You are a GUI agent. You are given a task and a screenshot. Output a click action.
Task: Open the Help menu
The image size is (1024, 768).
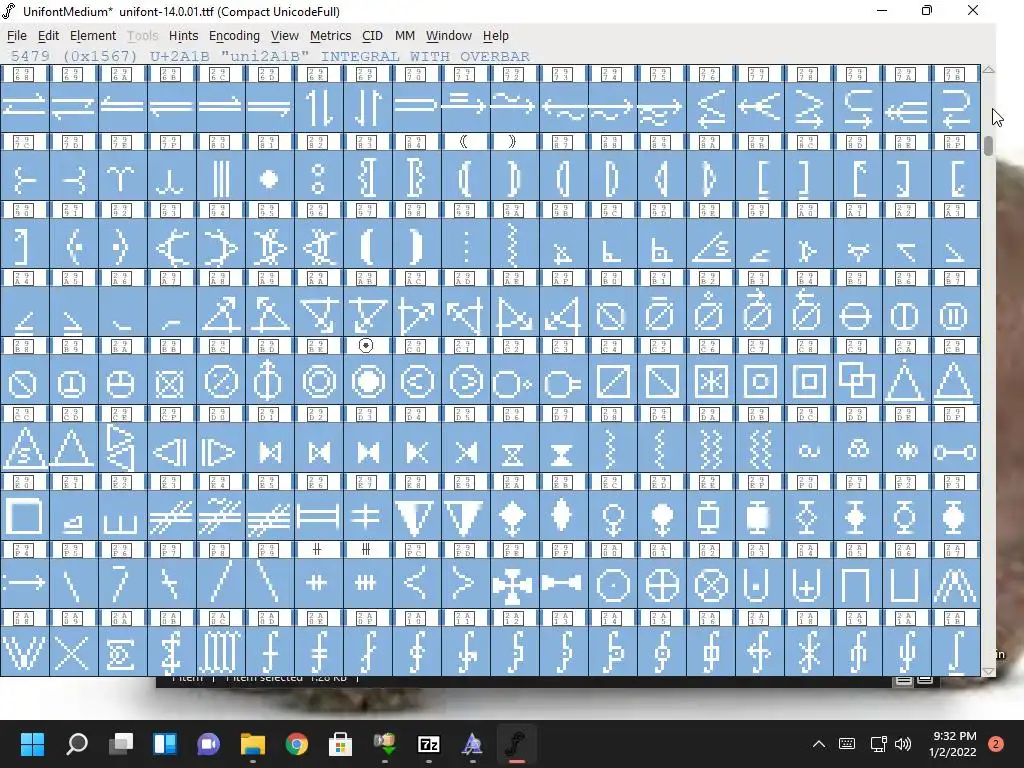click(496, 36)
